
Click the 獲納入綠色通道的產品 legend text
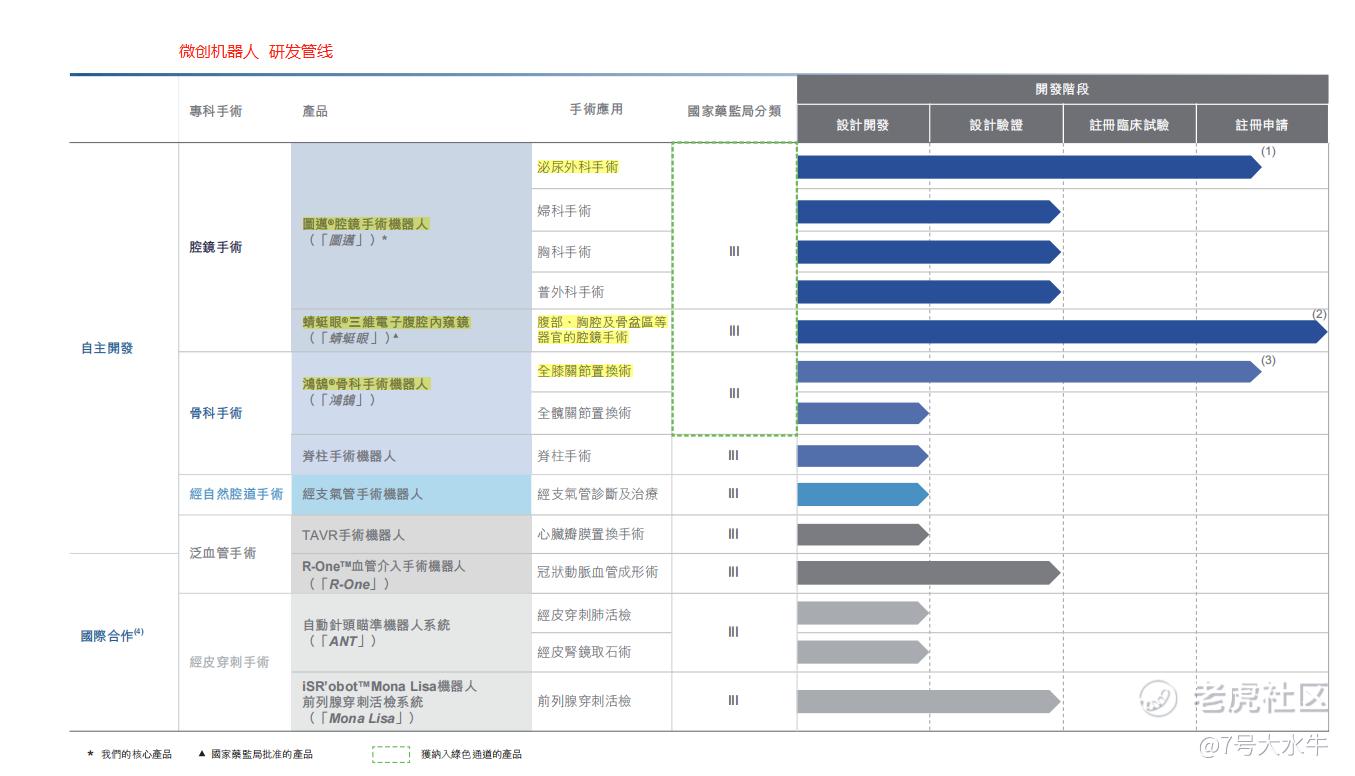pyautogui.click(x=471, y=754)
